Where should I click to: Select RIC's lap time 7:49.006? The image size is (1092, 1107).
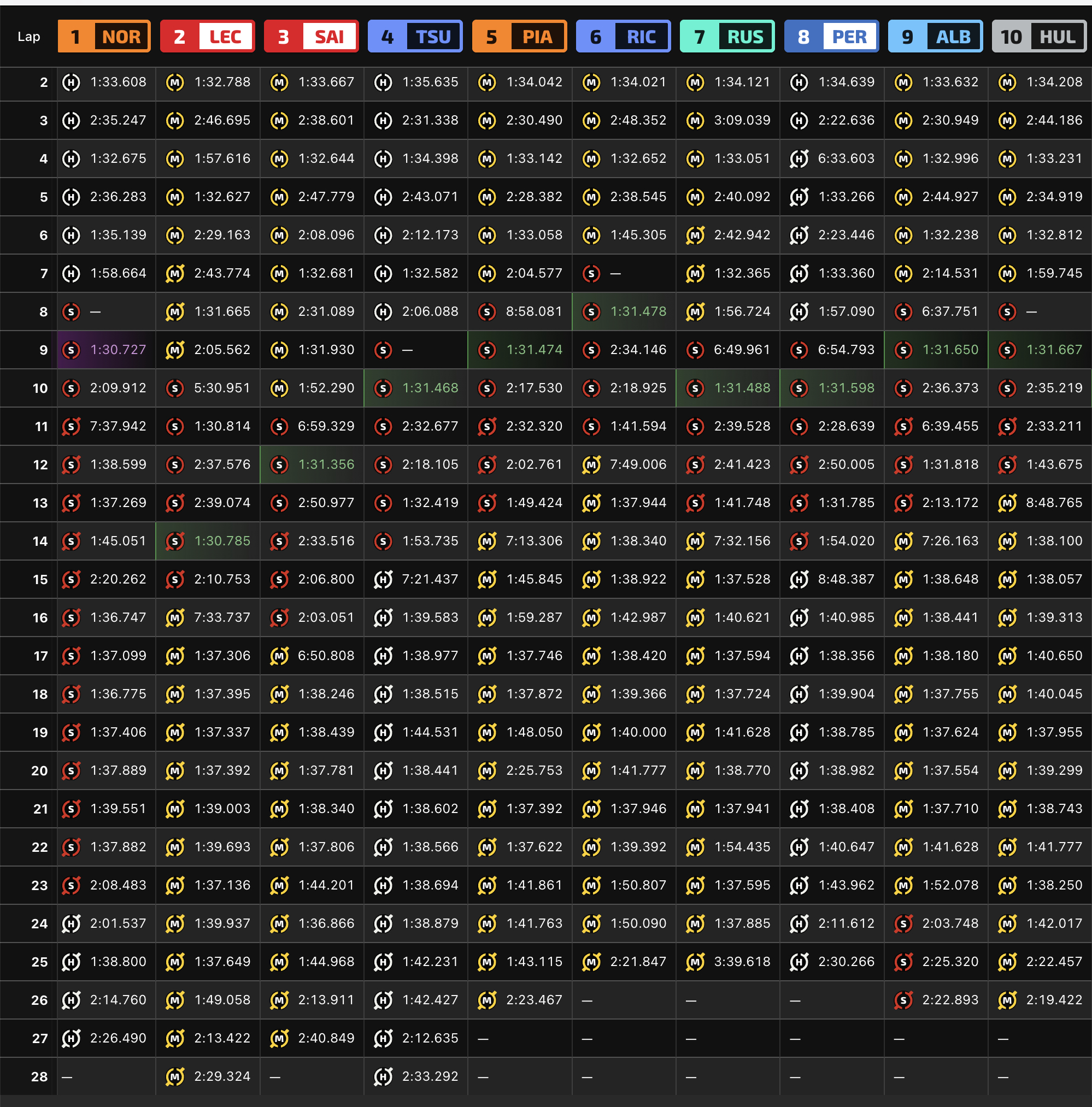tap(638, 464)
